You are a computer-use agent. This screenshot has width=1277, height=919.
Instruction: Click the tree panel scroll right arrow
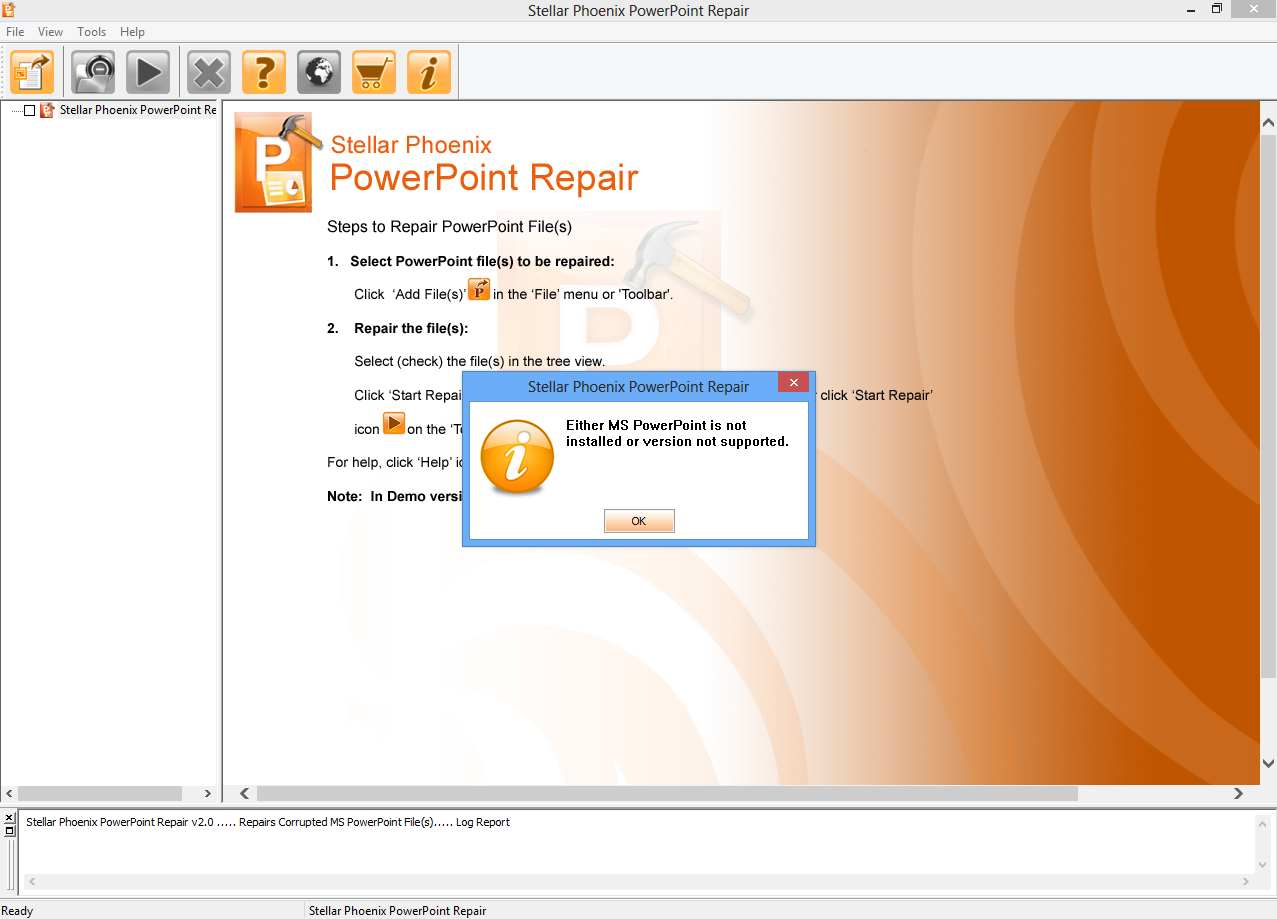208,793
